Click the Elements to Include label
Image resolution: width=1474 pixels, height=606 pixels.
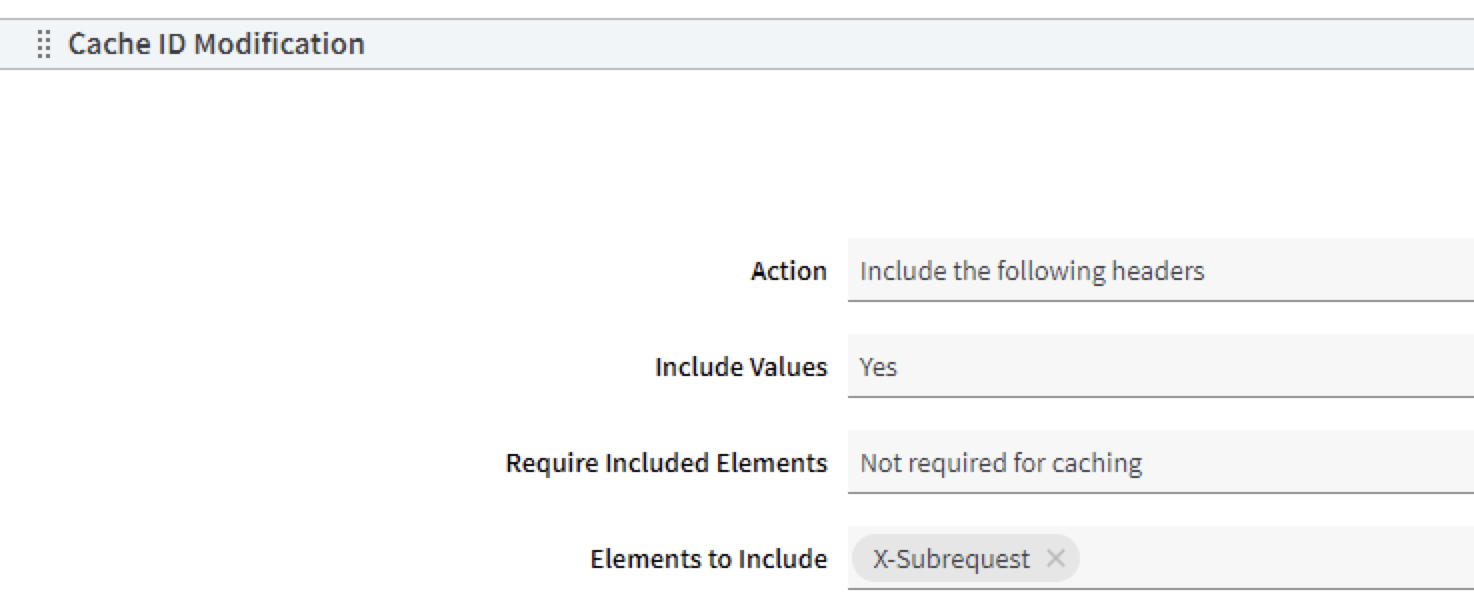pyautogui.click(x=708, y=559)
